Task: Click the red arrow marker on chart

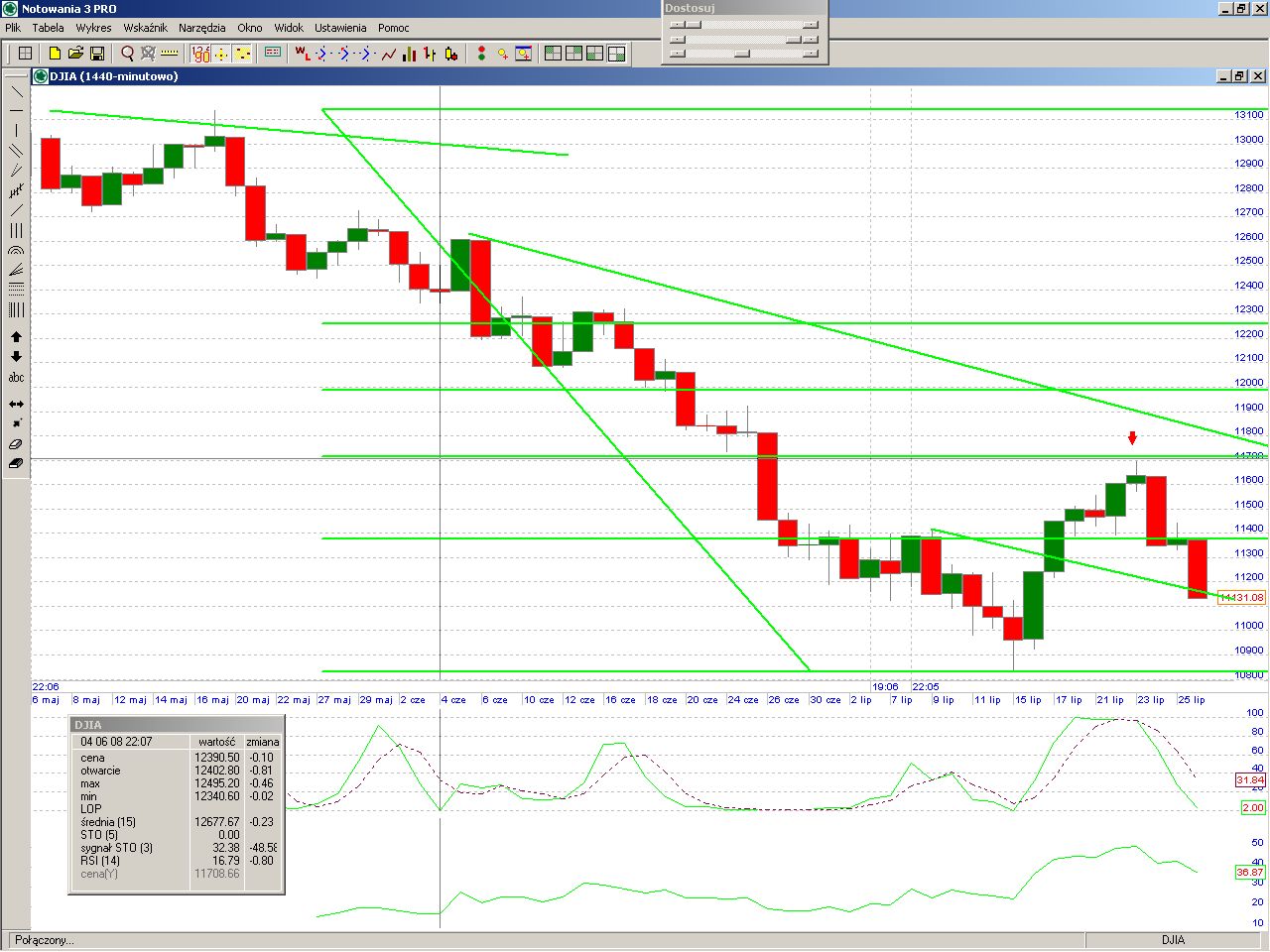Action: [1132, 438]
